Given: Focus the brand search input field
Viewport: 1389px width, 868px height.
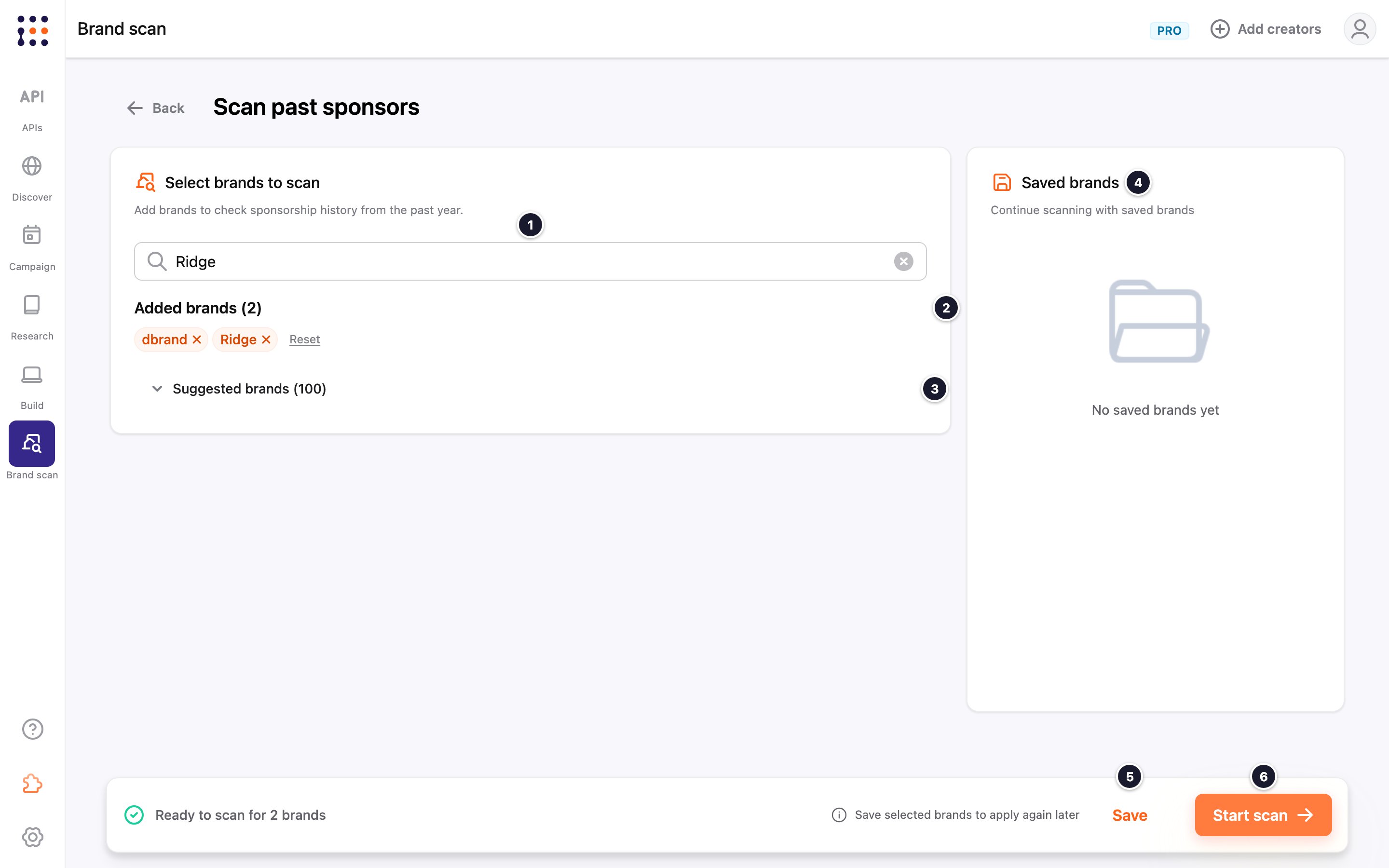Looking at the screenshot, I should coord(530,262).
